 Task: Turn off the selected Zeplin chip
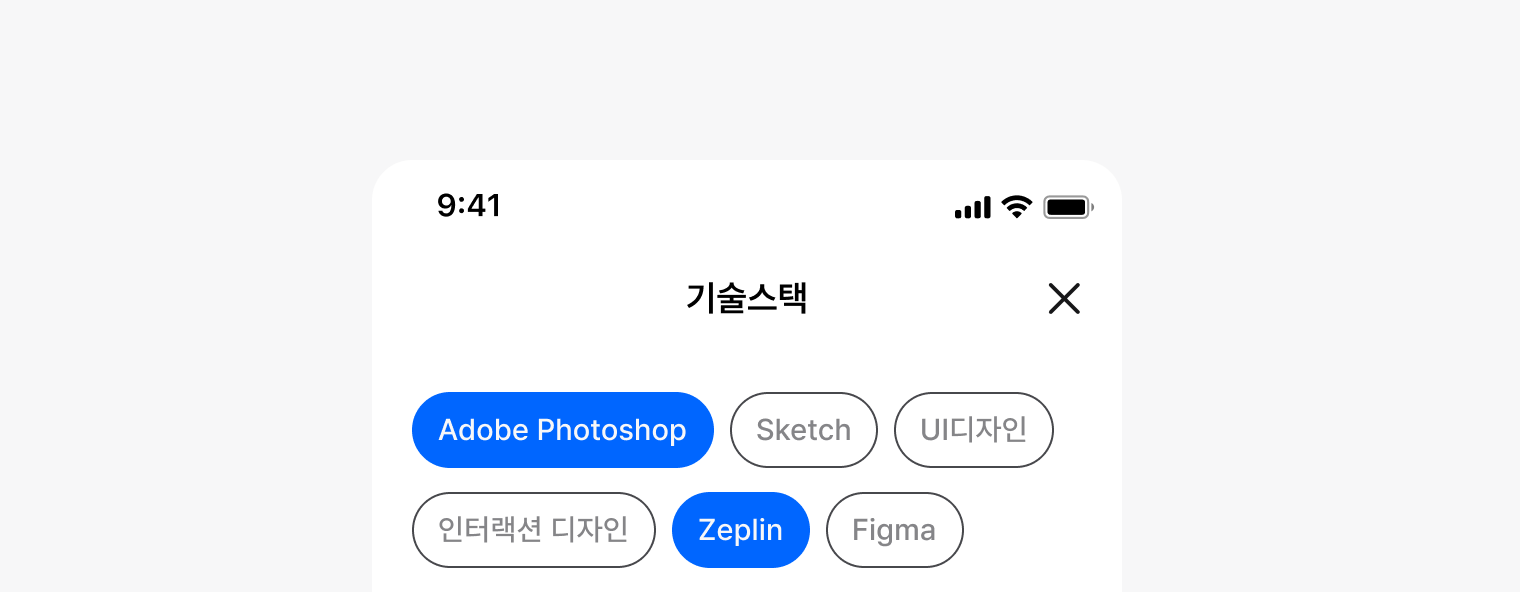tap(740, 530)
